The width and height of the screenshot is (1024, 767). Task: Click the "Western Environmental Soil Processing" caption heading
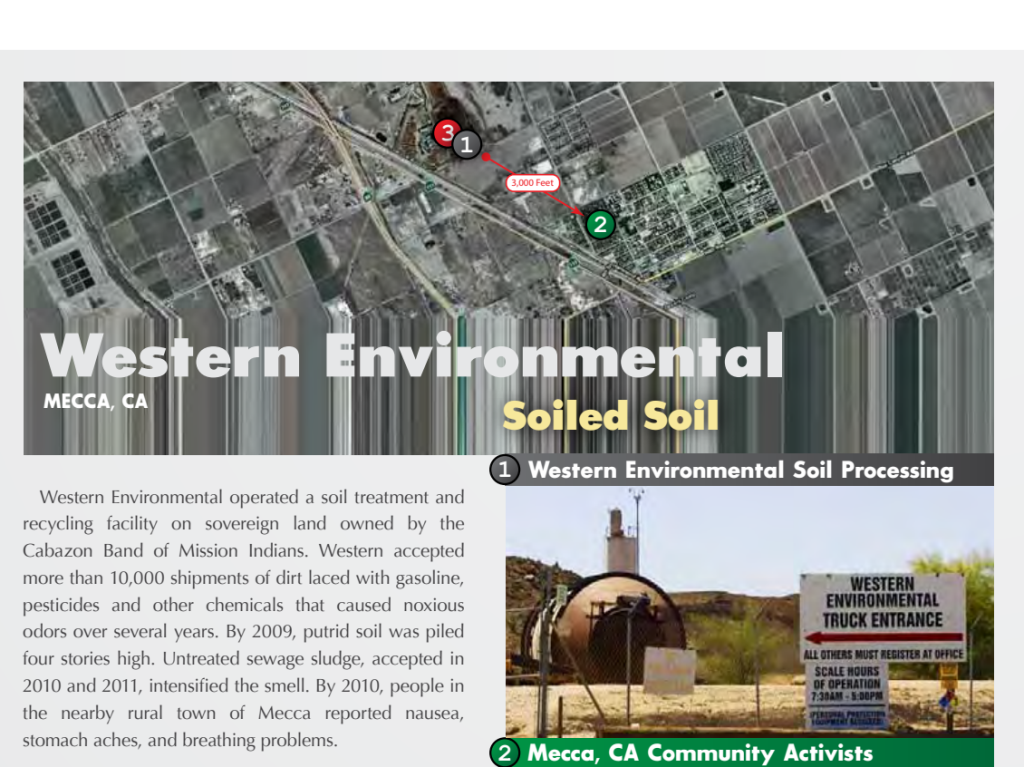741,470
